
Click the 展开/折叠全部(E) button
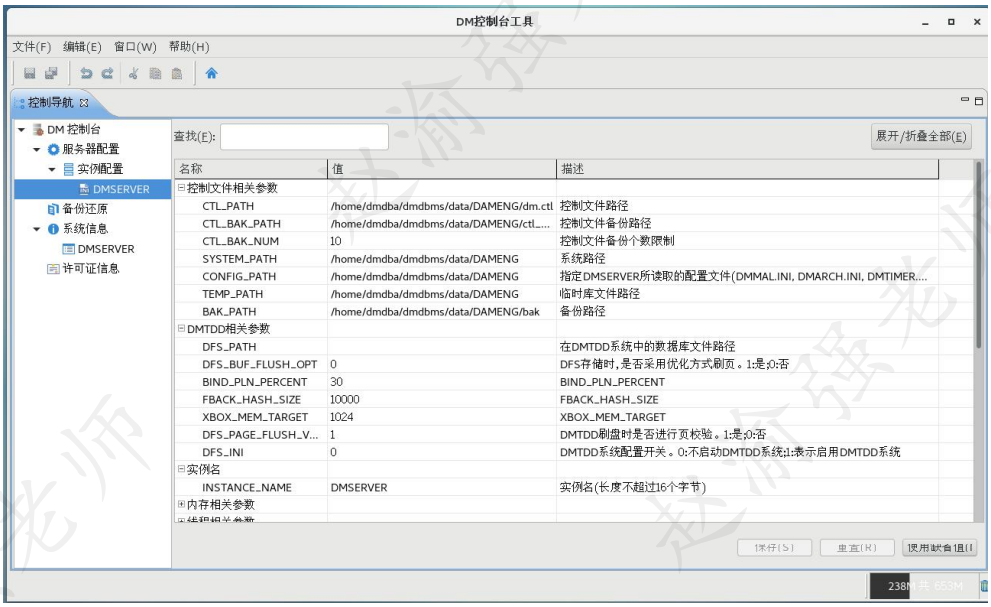coord(921,137)
